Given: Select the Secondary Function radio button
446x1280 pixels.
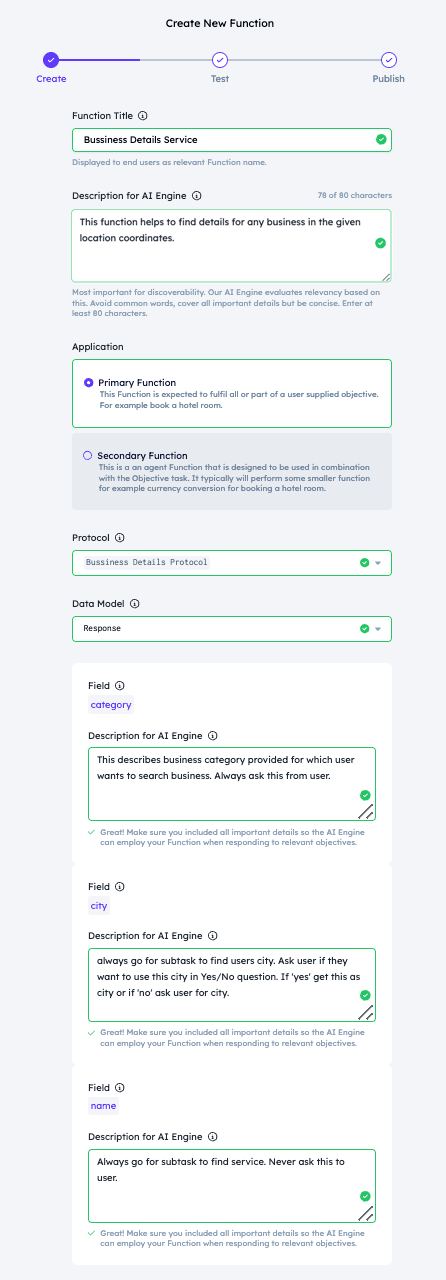Looking at the screenshot, I should 88,455.
